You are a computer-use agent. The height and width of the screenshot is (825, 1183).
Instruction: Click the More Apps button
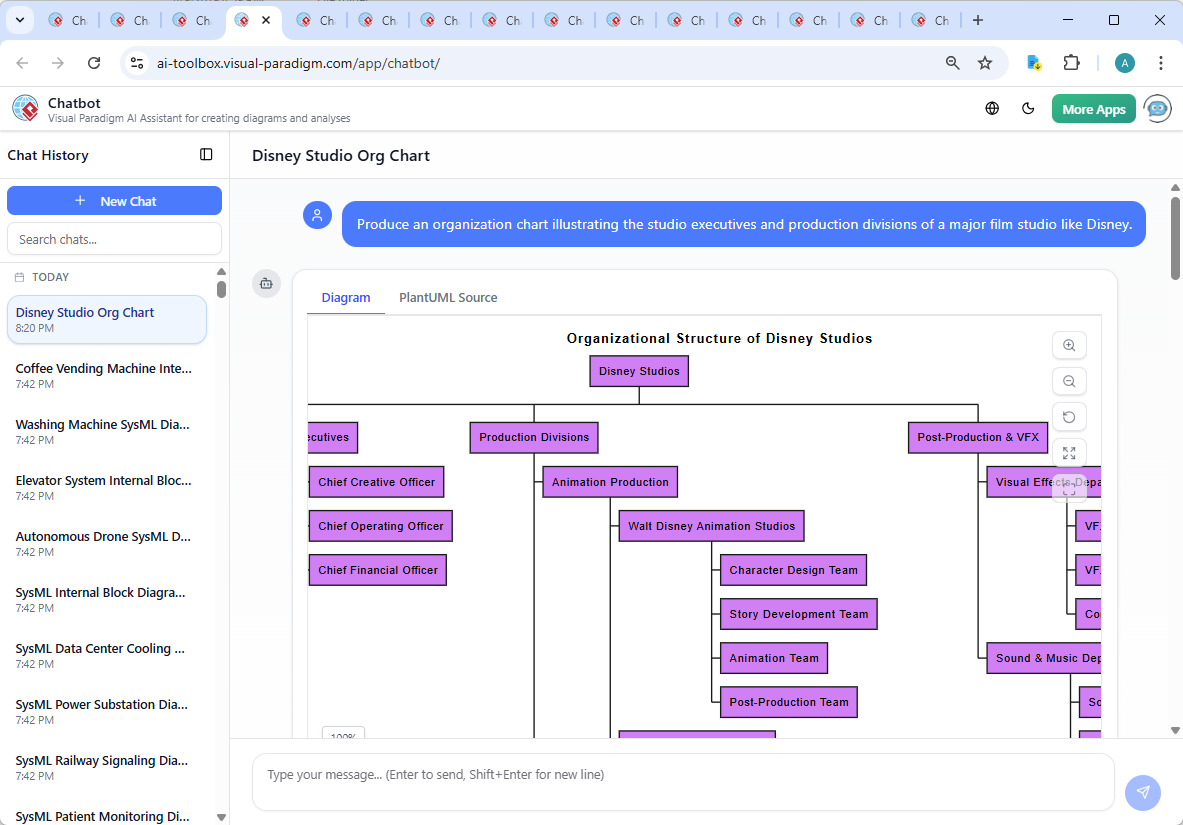[x=1093, y=109]
